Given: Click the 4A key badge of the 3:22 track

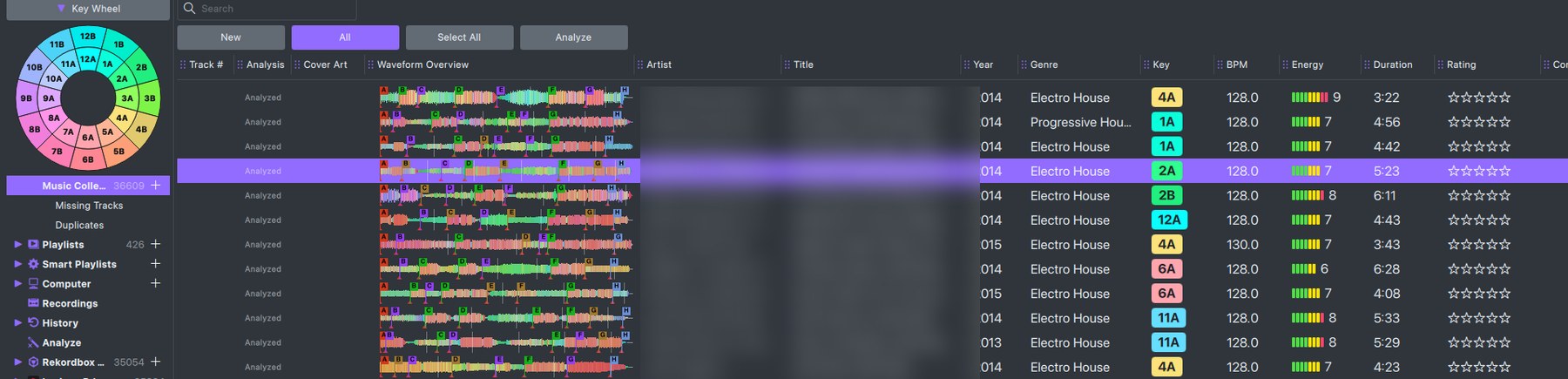Looking at the screenshot, I should click(x=1166, y=98).
